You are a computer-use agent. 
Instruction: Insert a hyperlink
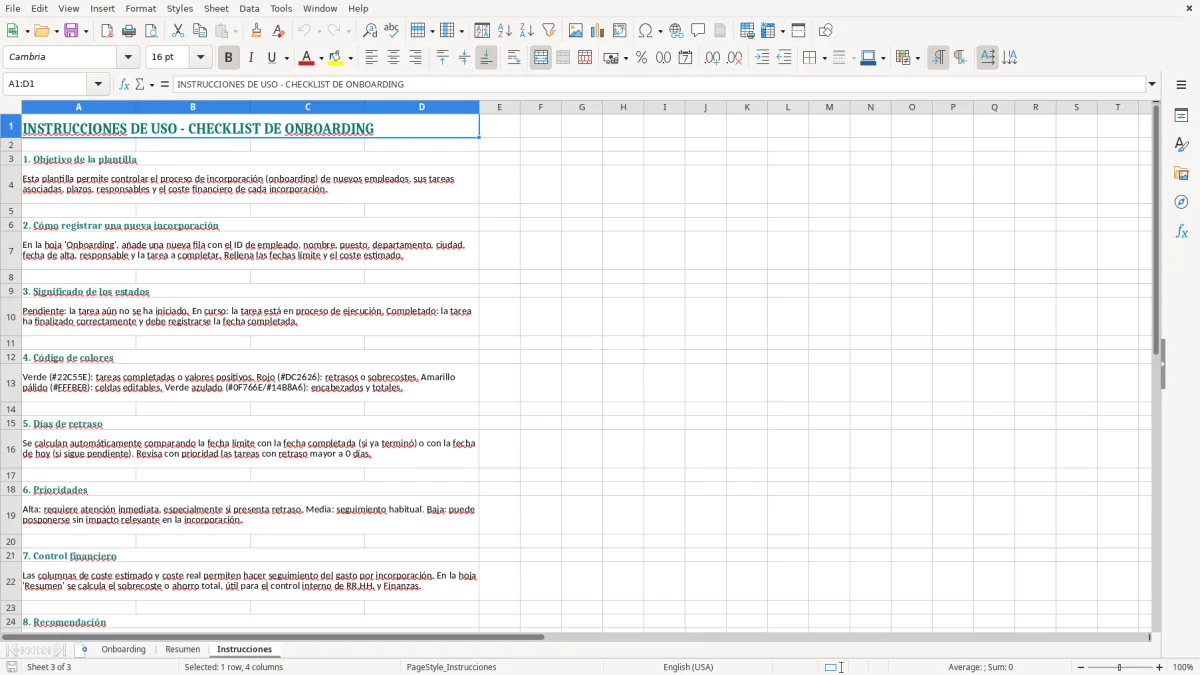point(676,31)
